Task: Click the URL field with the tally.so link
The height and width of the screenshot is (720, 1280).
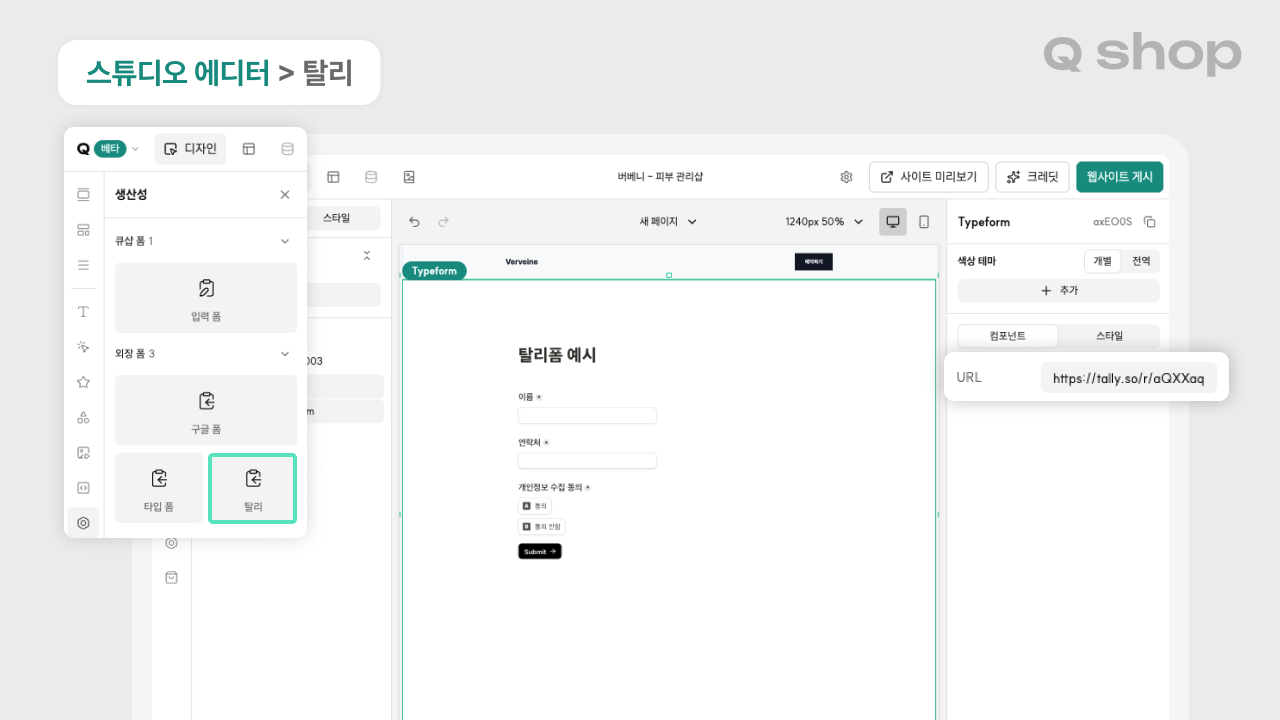Action: coord(1129,378)
